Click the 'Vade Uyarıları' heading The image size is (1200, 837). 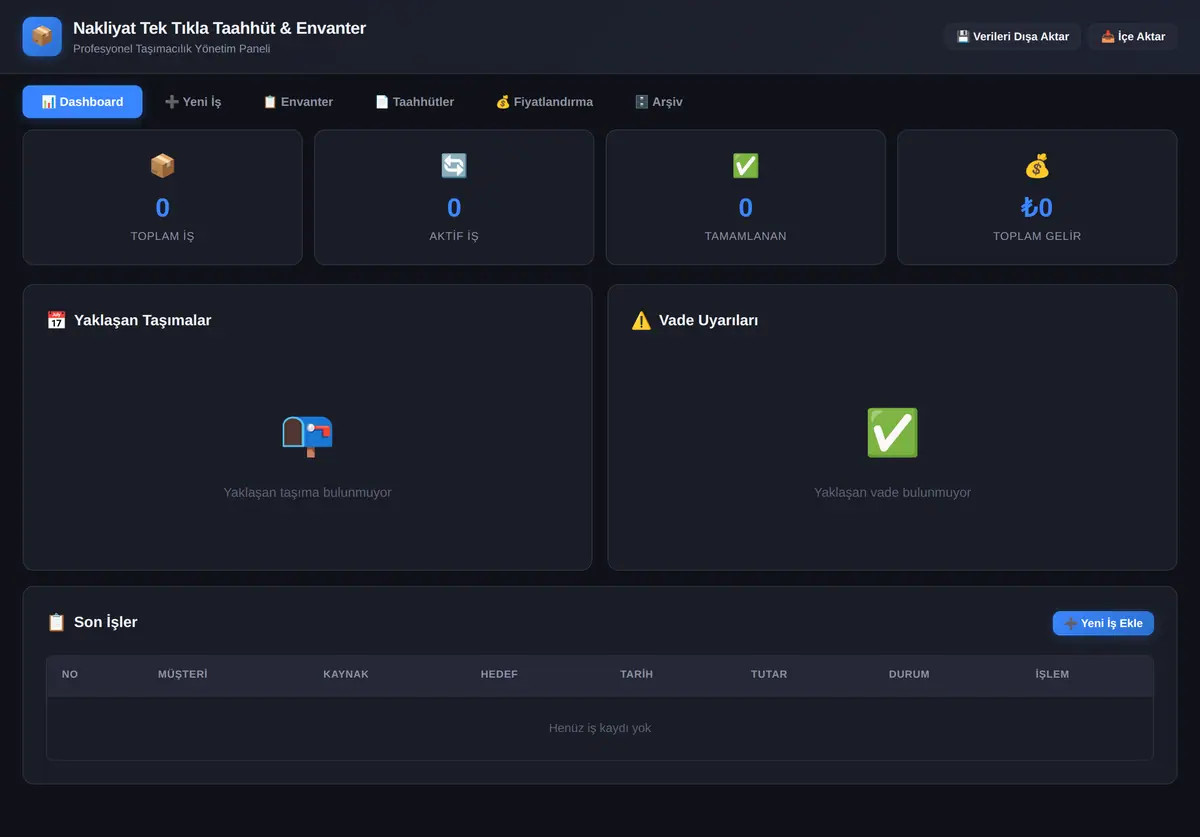coord(708,320)
